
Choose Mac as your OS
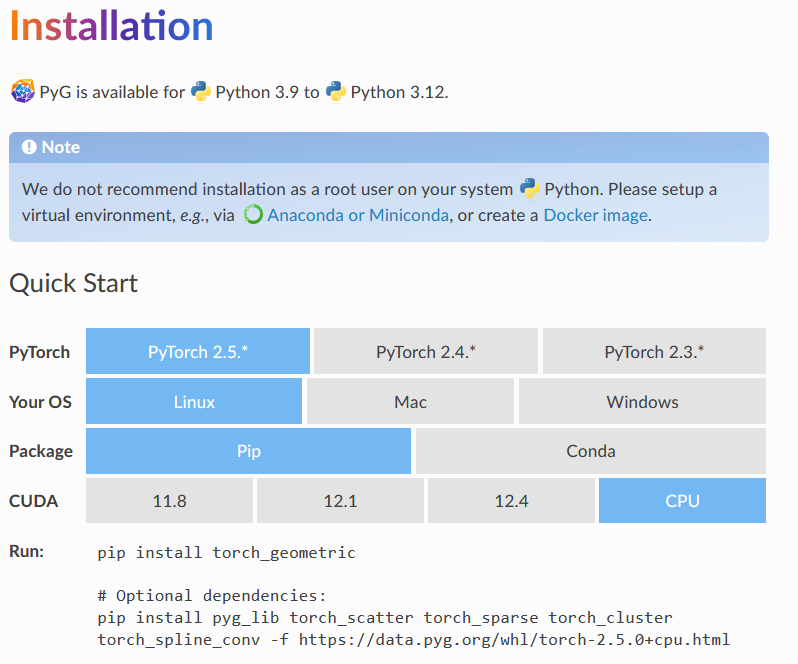coord(410,401)
